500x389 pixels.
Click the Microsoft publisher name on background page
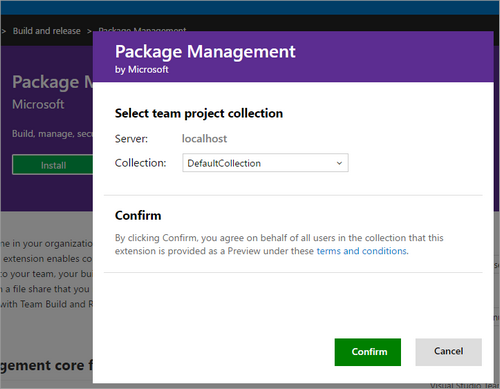(x=38, y=104)
